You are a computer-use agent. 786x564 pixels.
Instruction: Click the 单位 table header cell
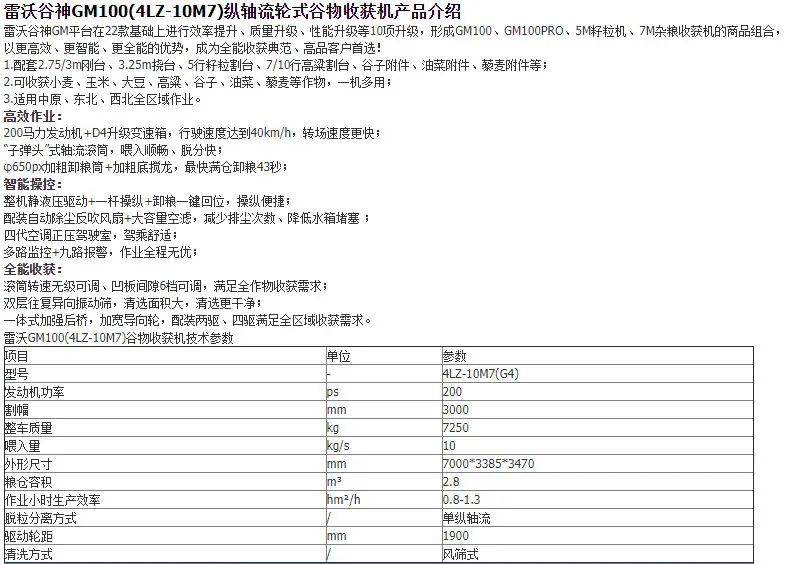point(383,356)
